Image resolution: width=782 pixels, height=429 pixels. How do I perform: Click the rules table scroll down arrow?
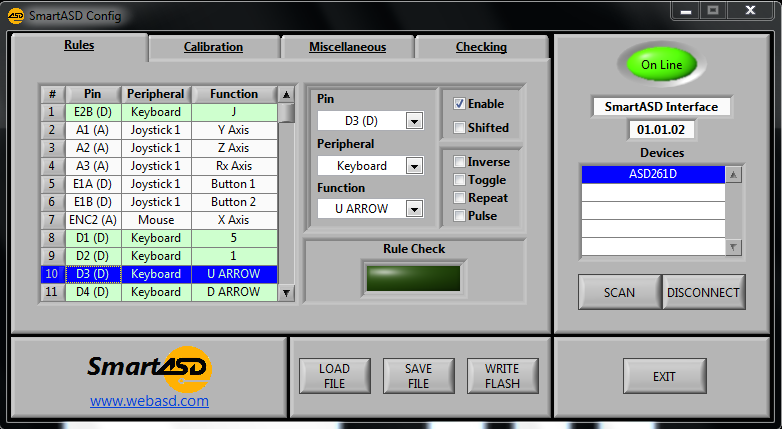coord(286,293)
